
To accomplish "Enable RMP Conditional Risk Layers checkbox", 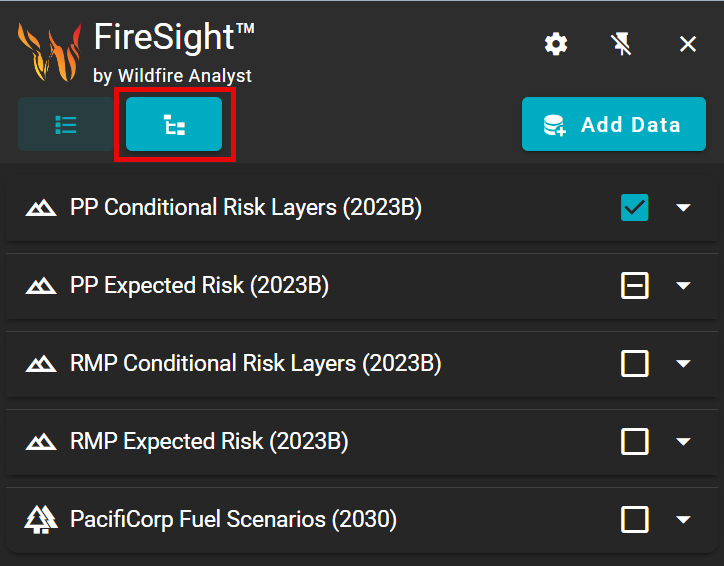I will click(635, 364).
